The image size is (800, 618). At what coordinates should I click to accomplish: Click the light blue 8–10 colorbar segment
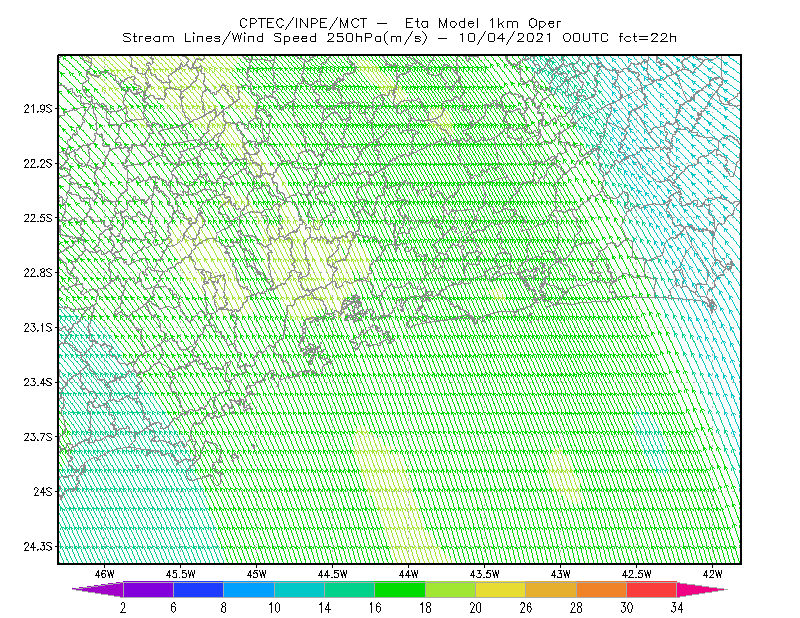pyautogui.click(x=249, y=589)
